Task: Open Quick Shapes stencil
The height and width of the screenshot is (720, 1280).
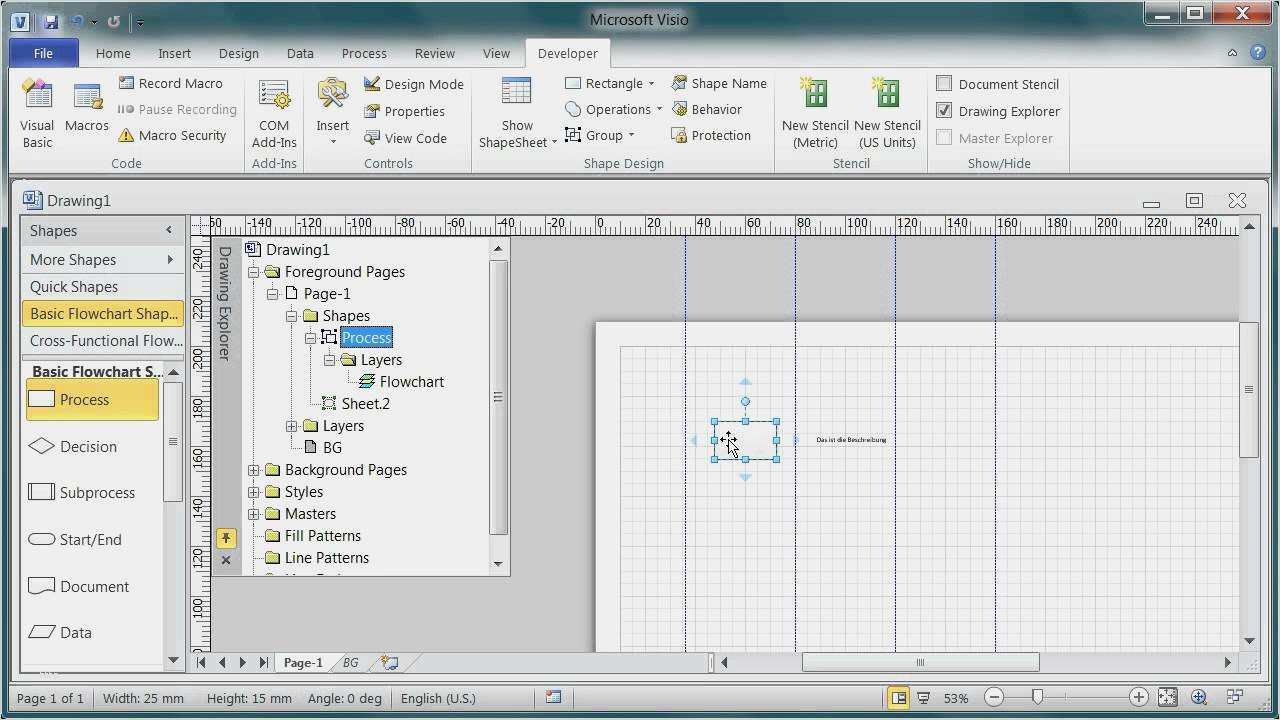Action: coord(101,286)
